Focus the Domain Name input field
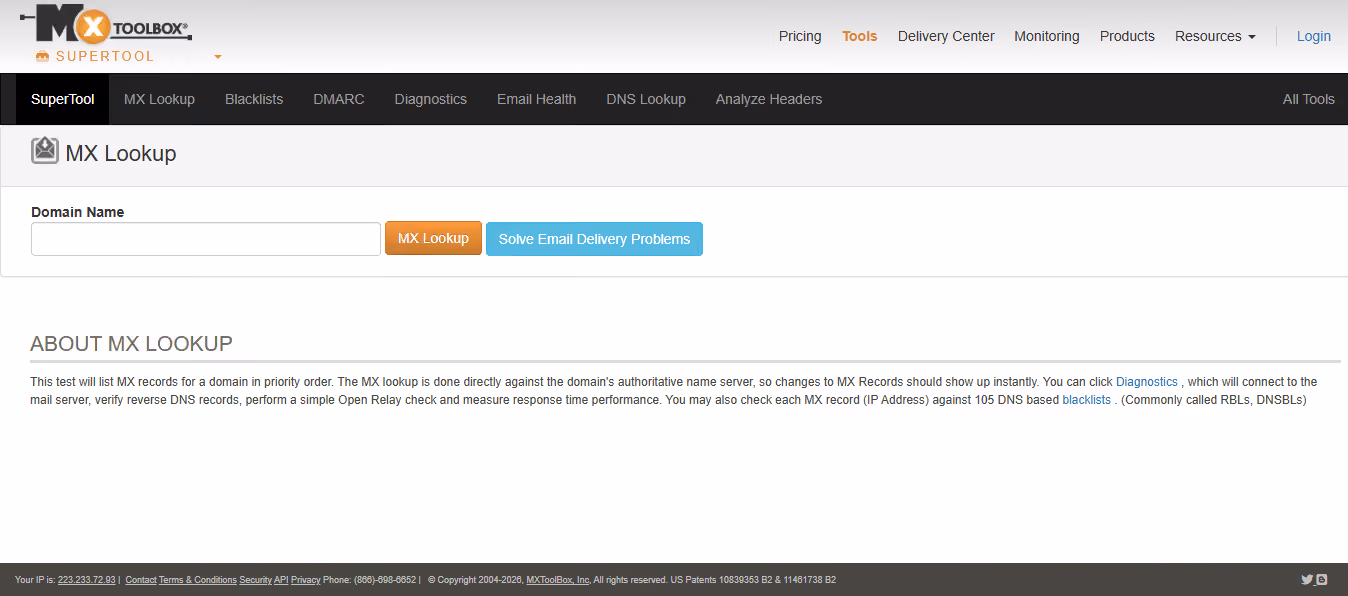The image size is (1348, 596). (206, 239)
